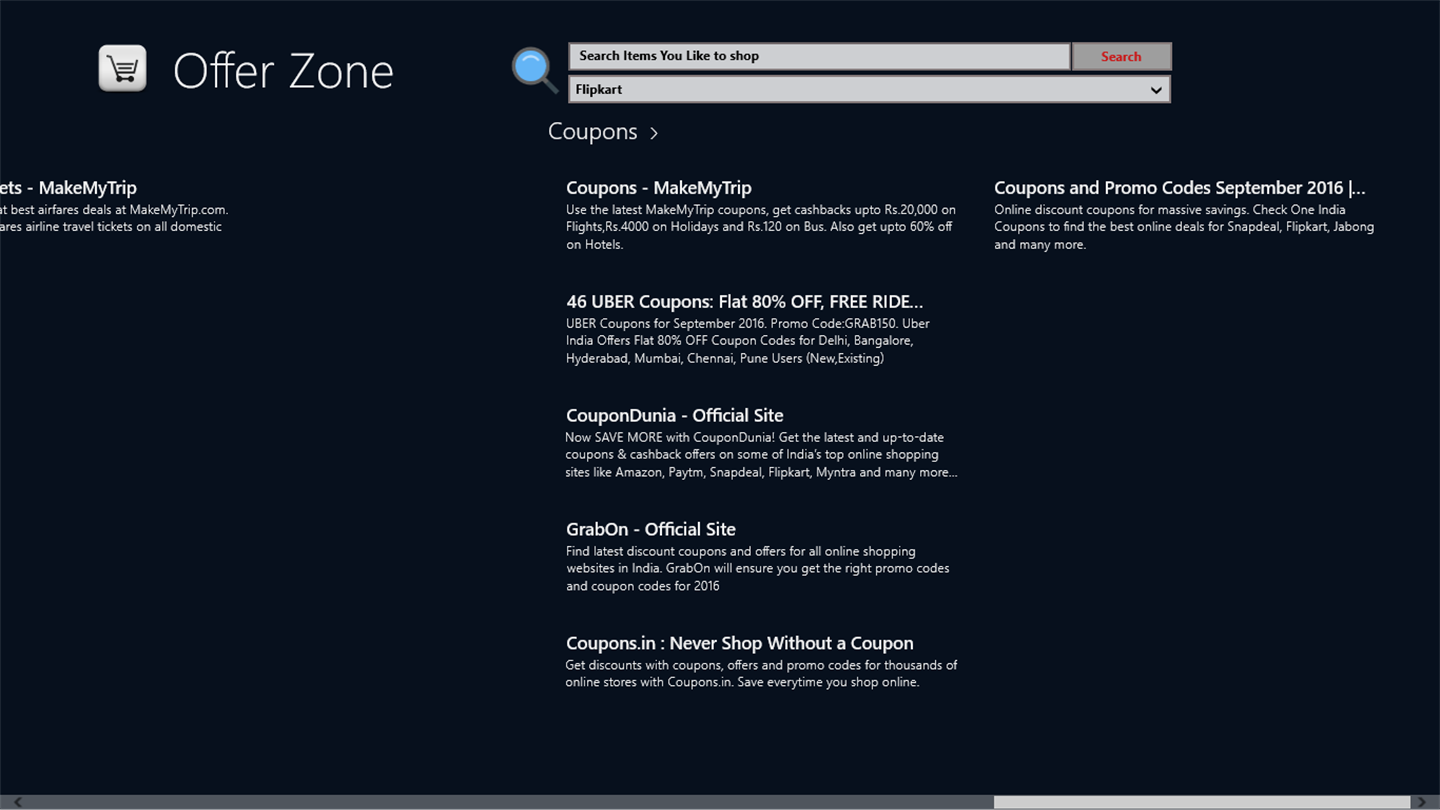
Task: Click the shopping cart app icon
Action: click(x=123, y=69)
